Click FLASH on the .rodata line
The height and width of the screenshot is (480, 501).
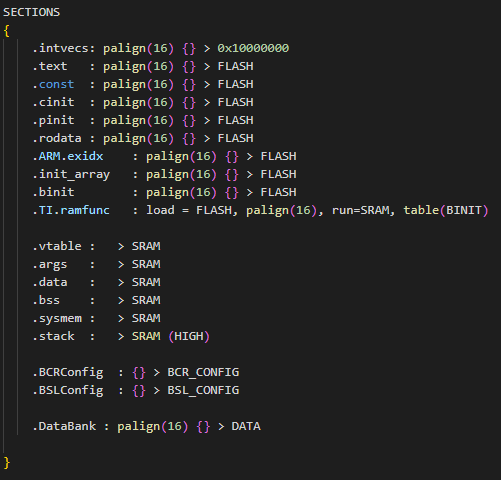point(235,138)
